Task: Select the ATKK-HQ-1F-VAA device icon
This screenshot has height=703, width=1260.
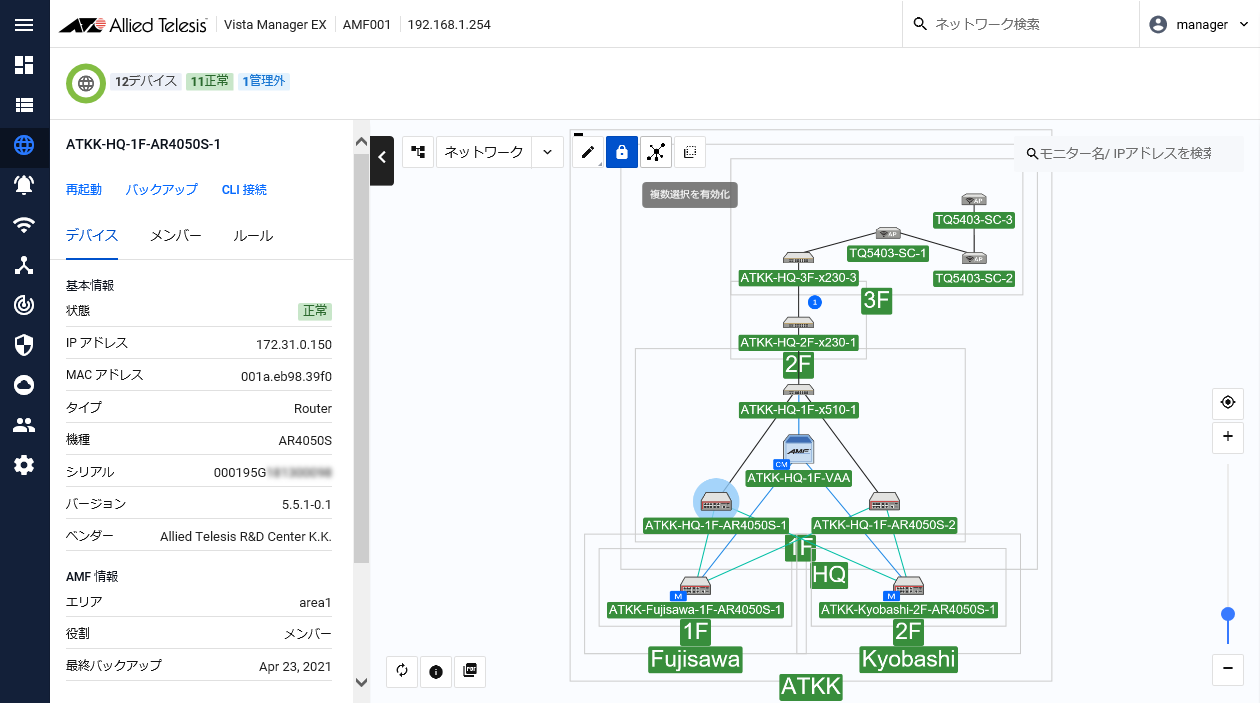Action: pos(798,450)
